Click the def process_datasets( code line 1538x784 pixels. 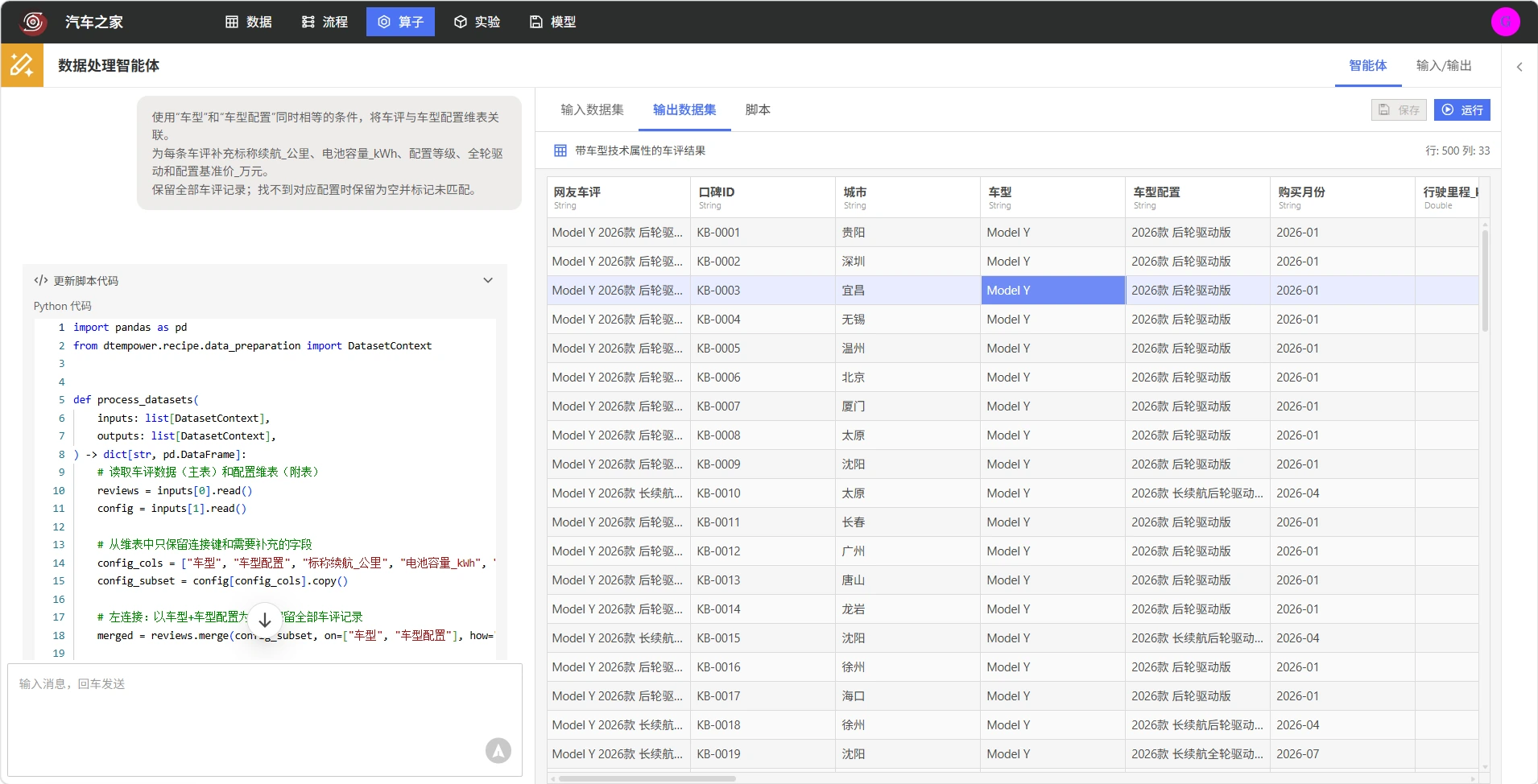[136, 400]
